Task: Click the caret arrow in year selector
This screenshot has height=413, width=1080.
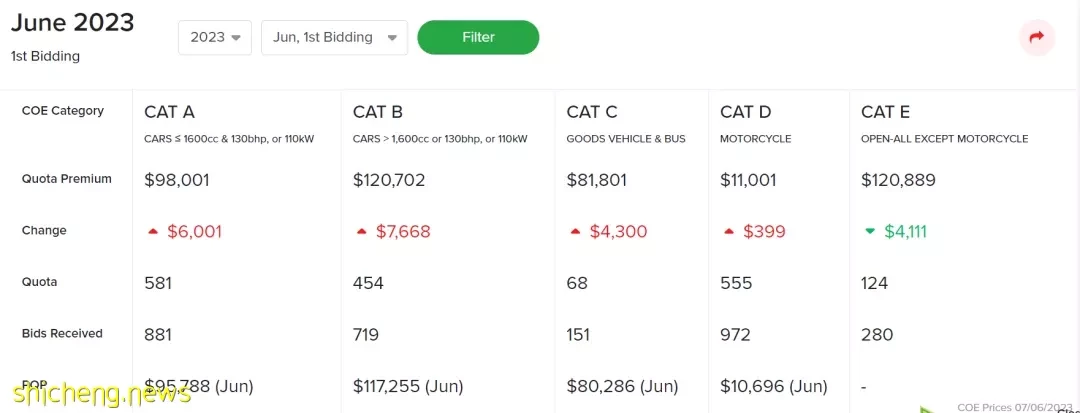Action: tap(236, 38)
